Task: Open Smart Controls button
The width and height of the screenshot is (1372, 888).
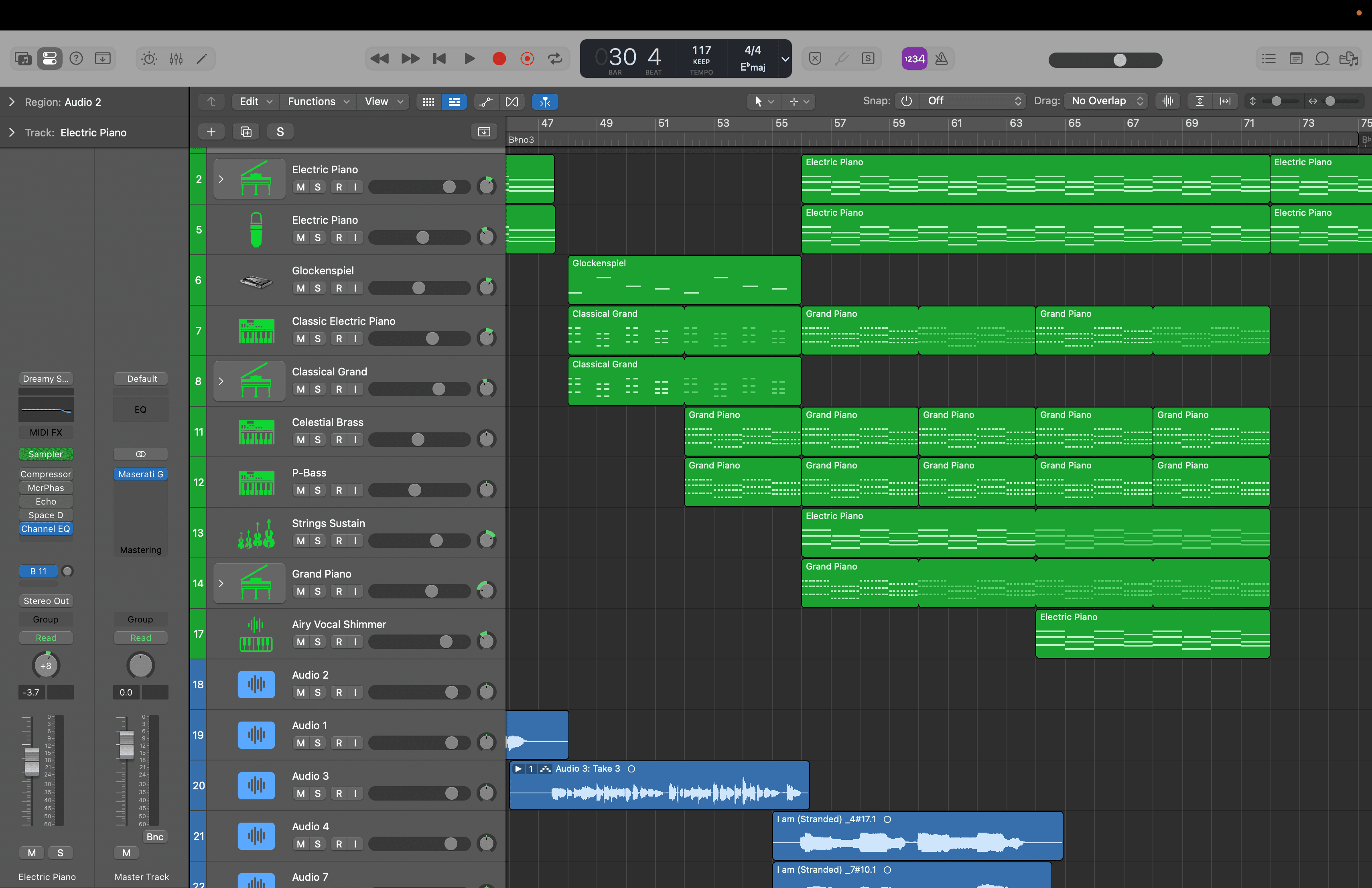Action: 149,59
